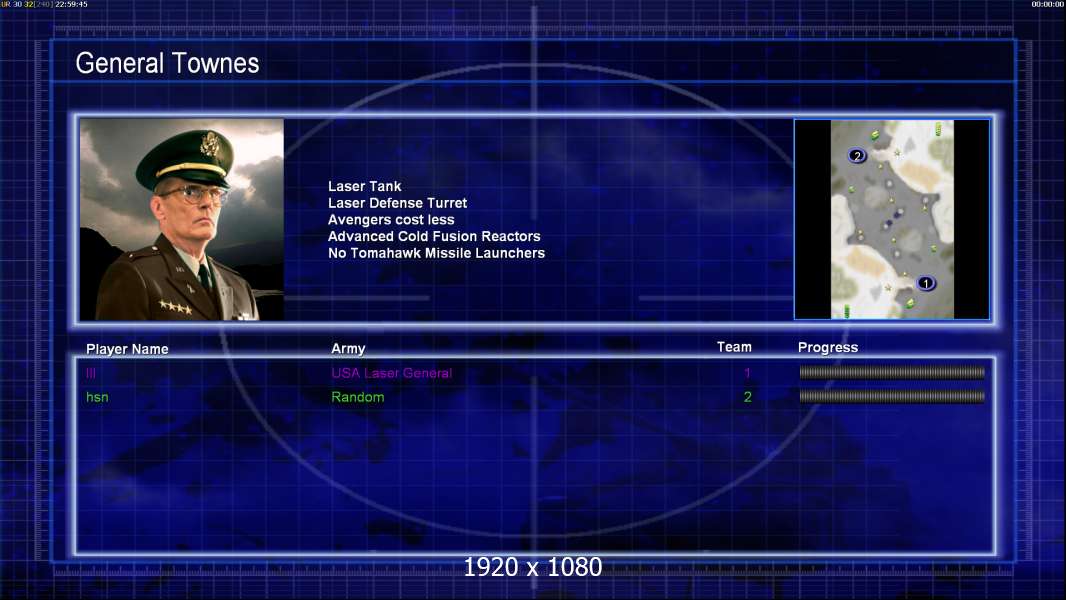Click the Army column header
The width and height of the screenshot is (1066, 600).
[x=348, y=349]
